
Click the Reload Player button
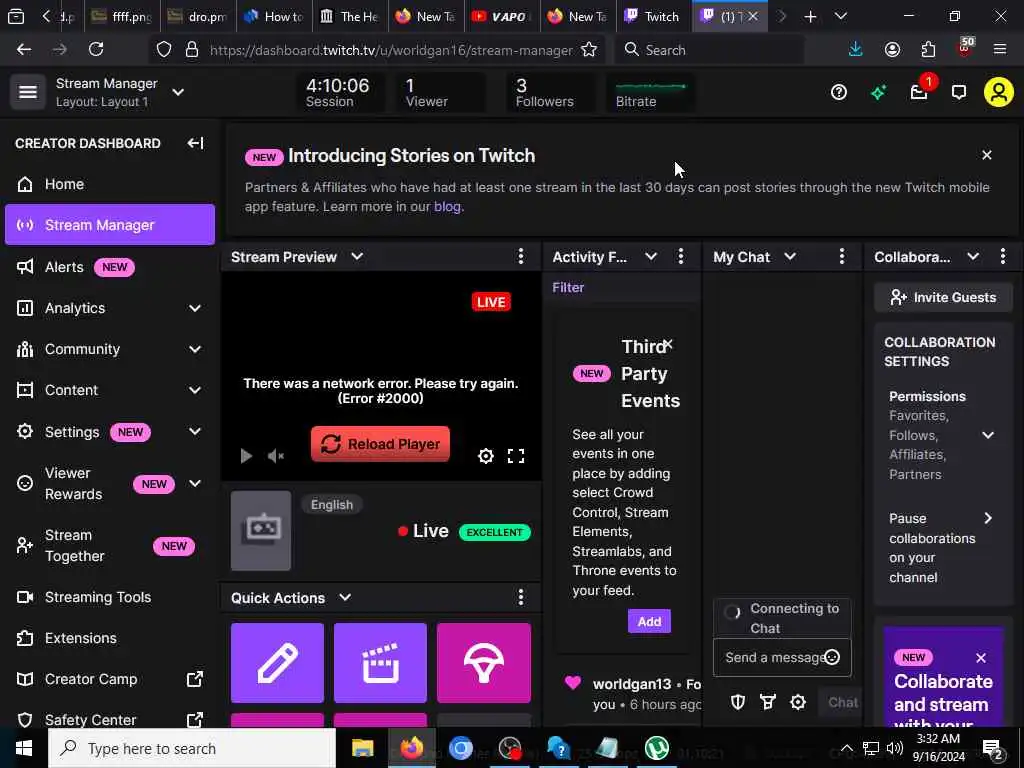pos(380,444)
